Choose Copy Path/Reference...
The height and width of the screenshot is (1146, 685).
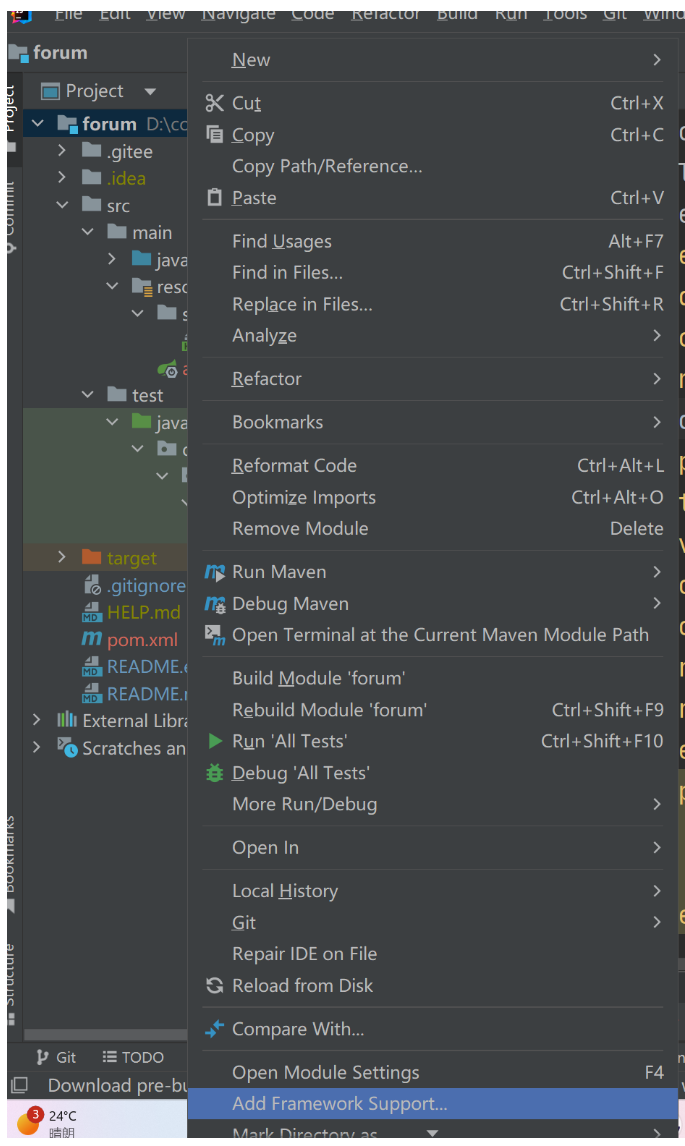[x=433, y=166]
